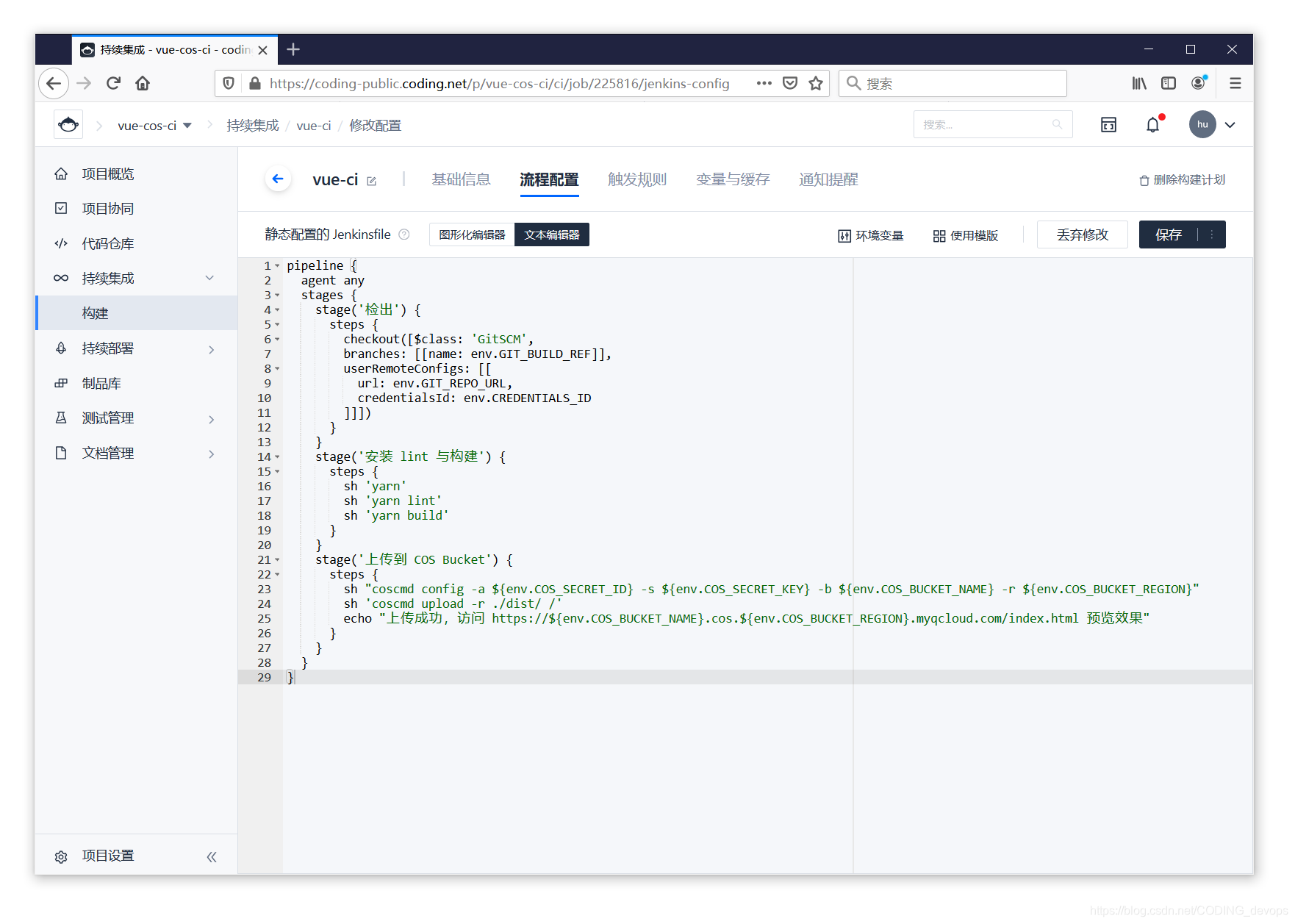Click 丢弃修改 button
The width and height of the screenshot is (1295, 924).
(x=1083, y=234)
